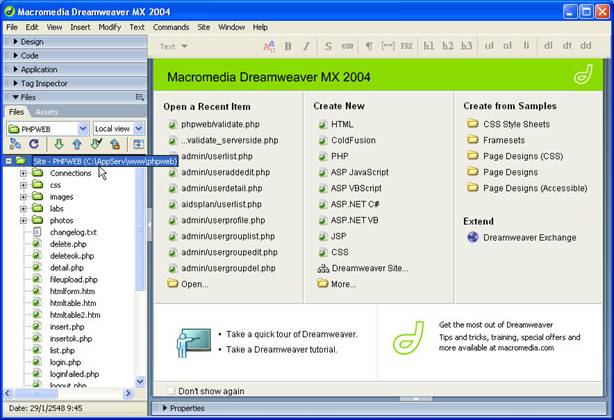Screen dimensions: 614x420
Task: Select changelog.txt in the file tree
Action: click(73, 232)
